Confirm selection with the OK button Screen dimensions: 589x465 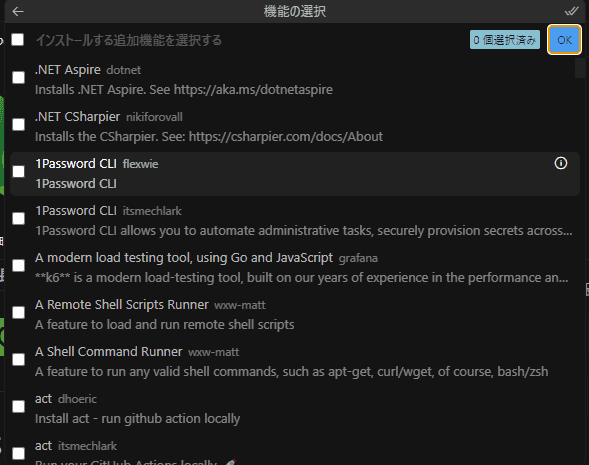click(x=564, y=40)
